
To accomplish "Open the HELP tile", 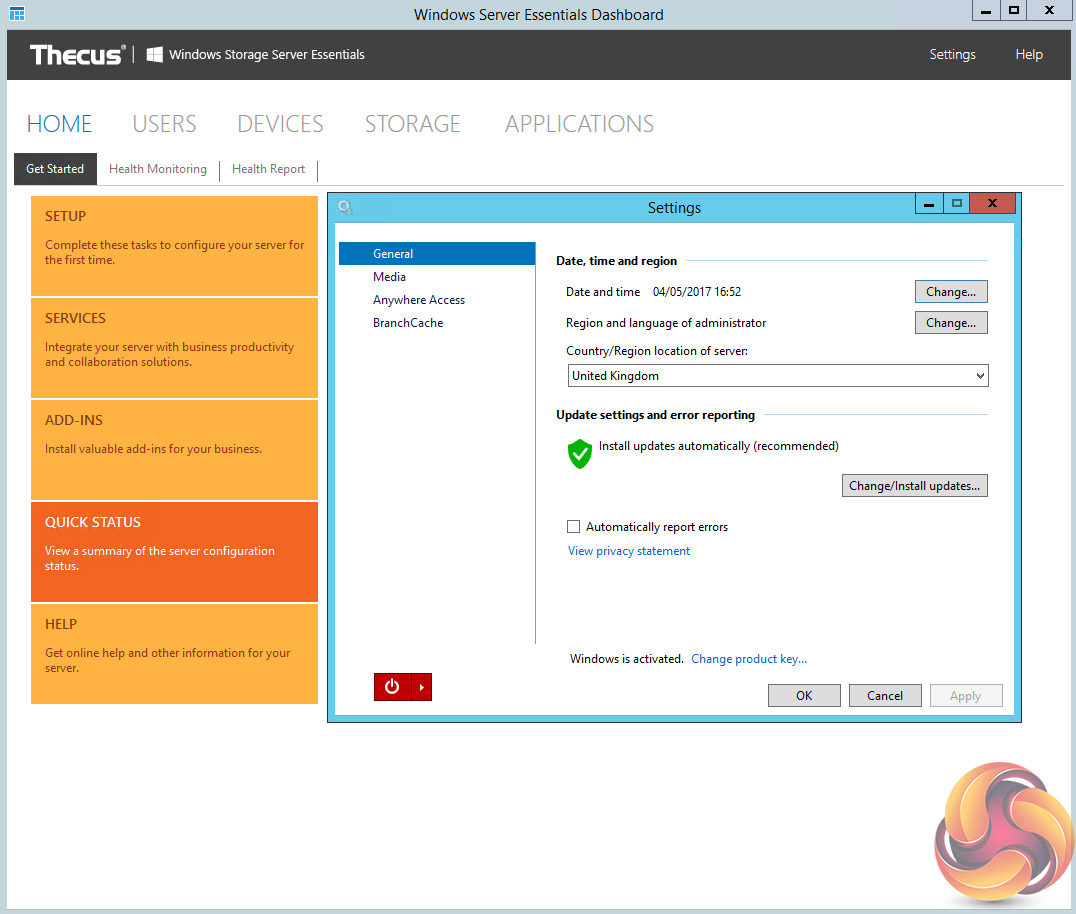I will [x=174, y=654].
